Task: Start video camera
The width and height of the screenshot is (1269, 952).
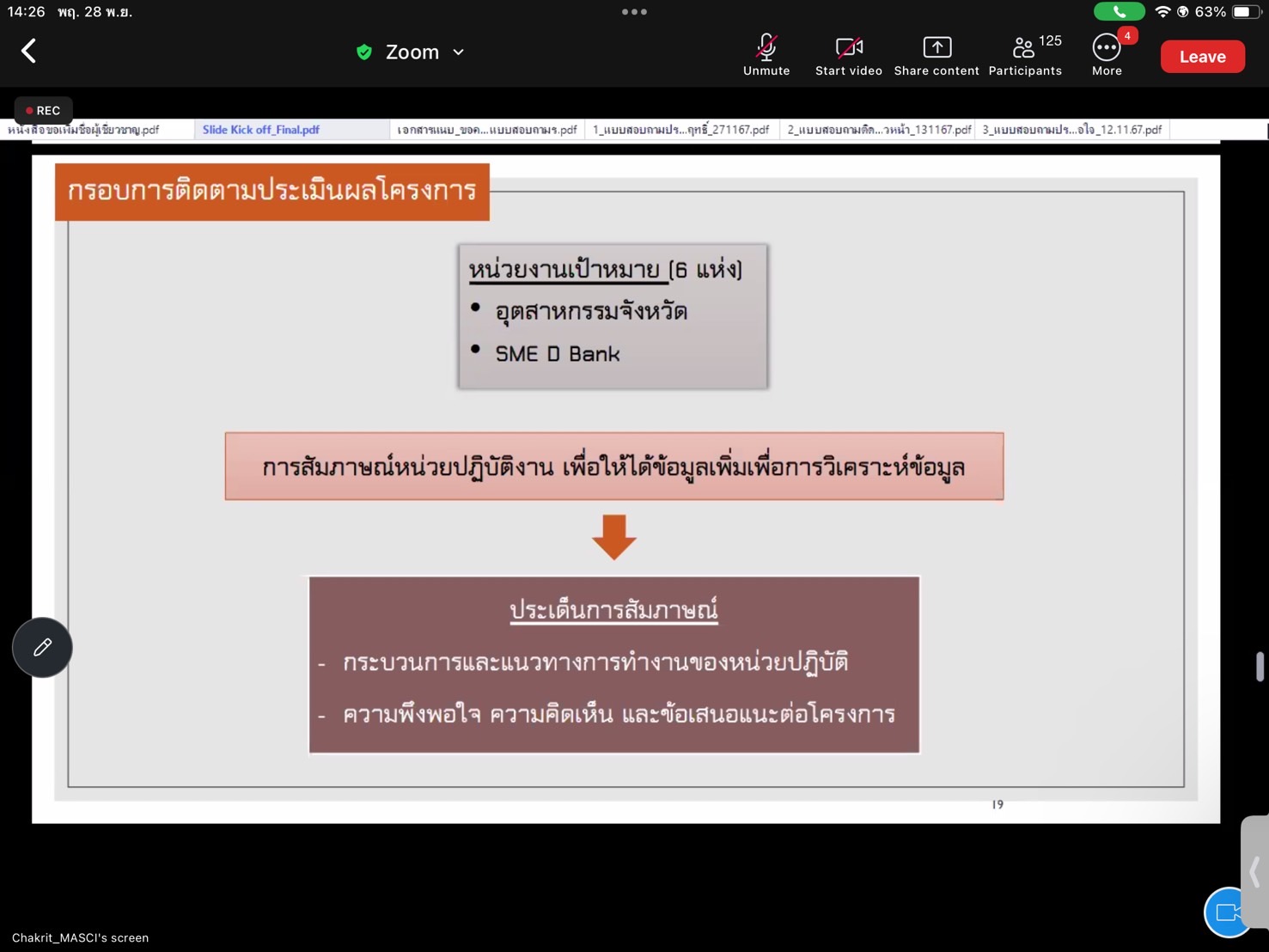Action: (x=848, y=55)
